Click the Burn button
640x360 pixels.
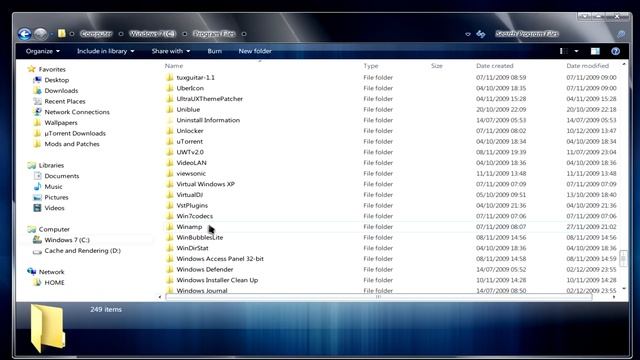(215, 51)
